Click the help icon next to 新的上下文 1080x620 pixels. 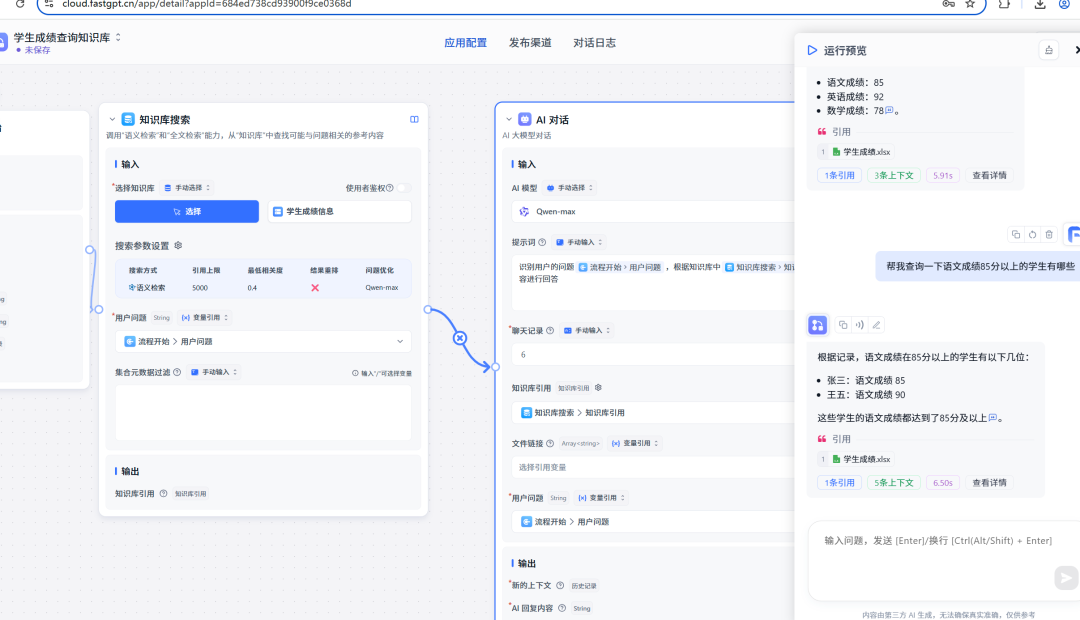click(x=560, y=586)
